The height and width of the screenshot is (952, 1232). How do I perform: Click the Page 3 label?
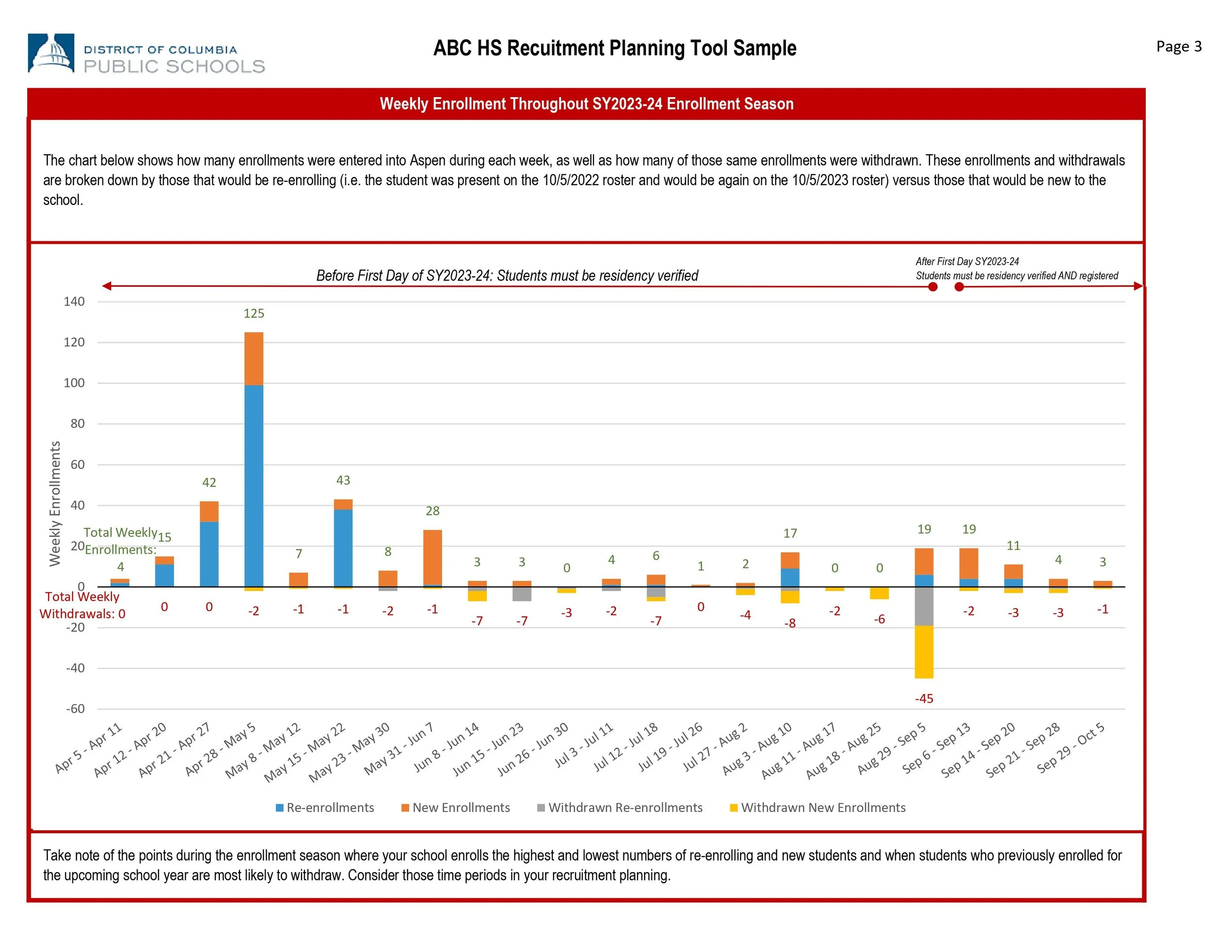(x=1178, y=46)
